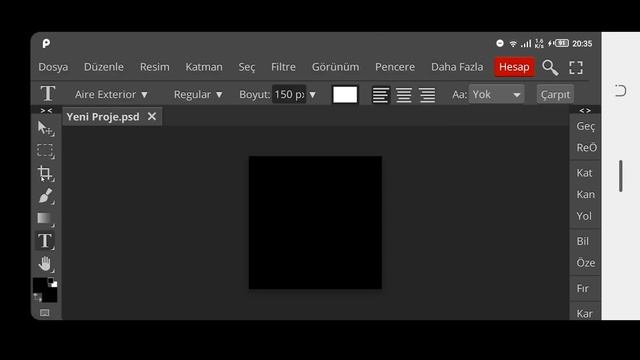
Task: Click the large T icon in options bar
Action: click(x=48, y=94)
